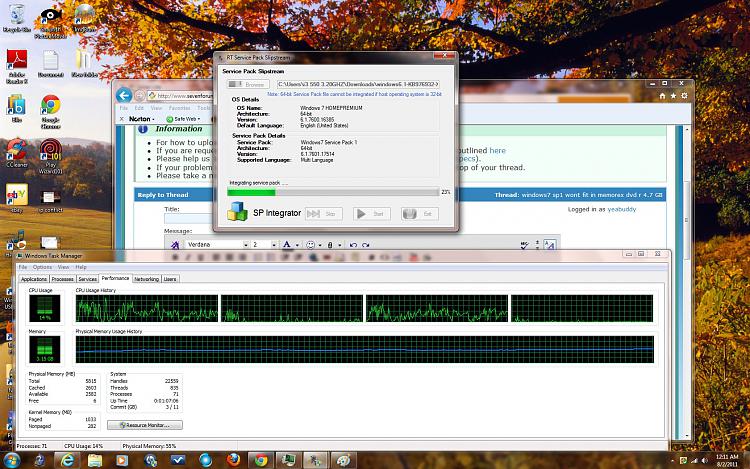The width and height of the screenshot is (750, 469).
Task: Open the text Document desktop icon
Action: [50, 63]
